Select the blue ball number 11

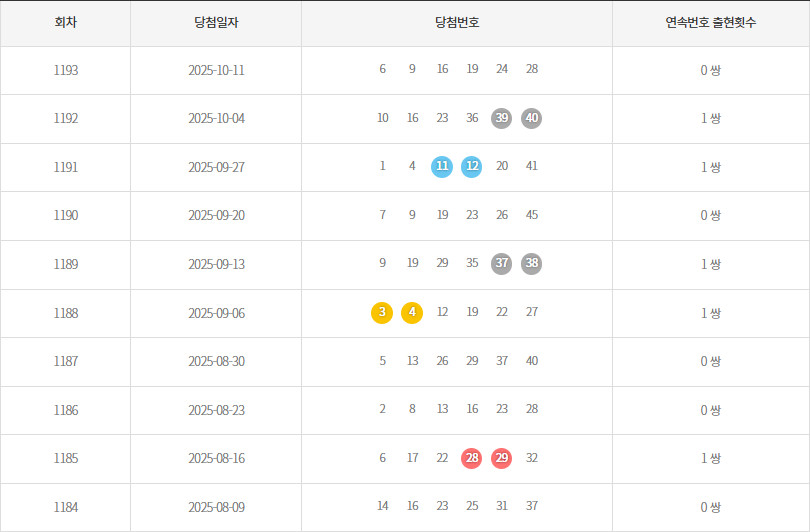(442, 167)
